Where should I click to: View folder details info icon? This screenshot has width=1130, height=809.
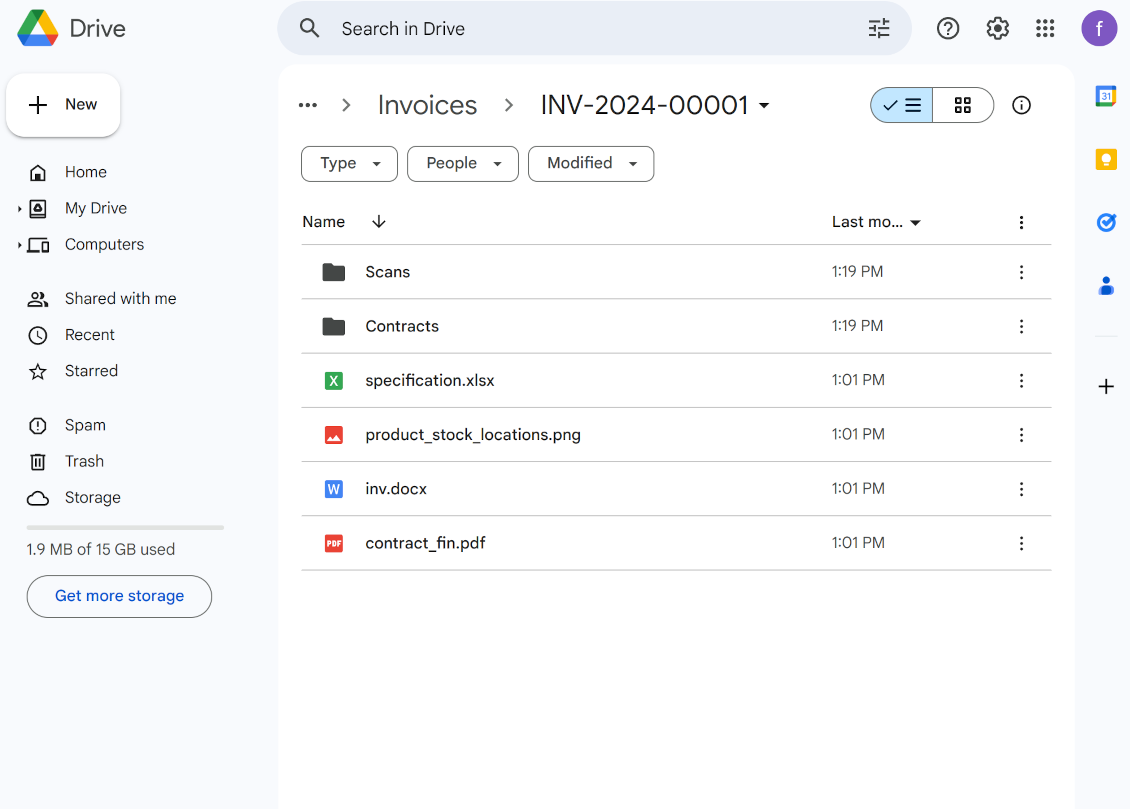click(1021, 105)
